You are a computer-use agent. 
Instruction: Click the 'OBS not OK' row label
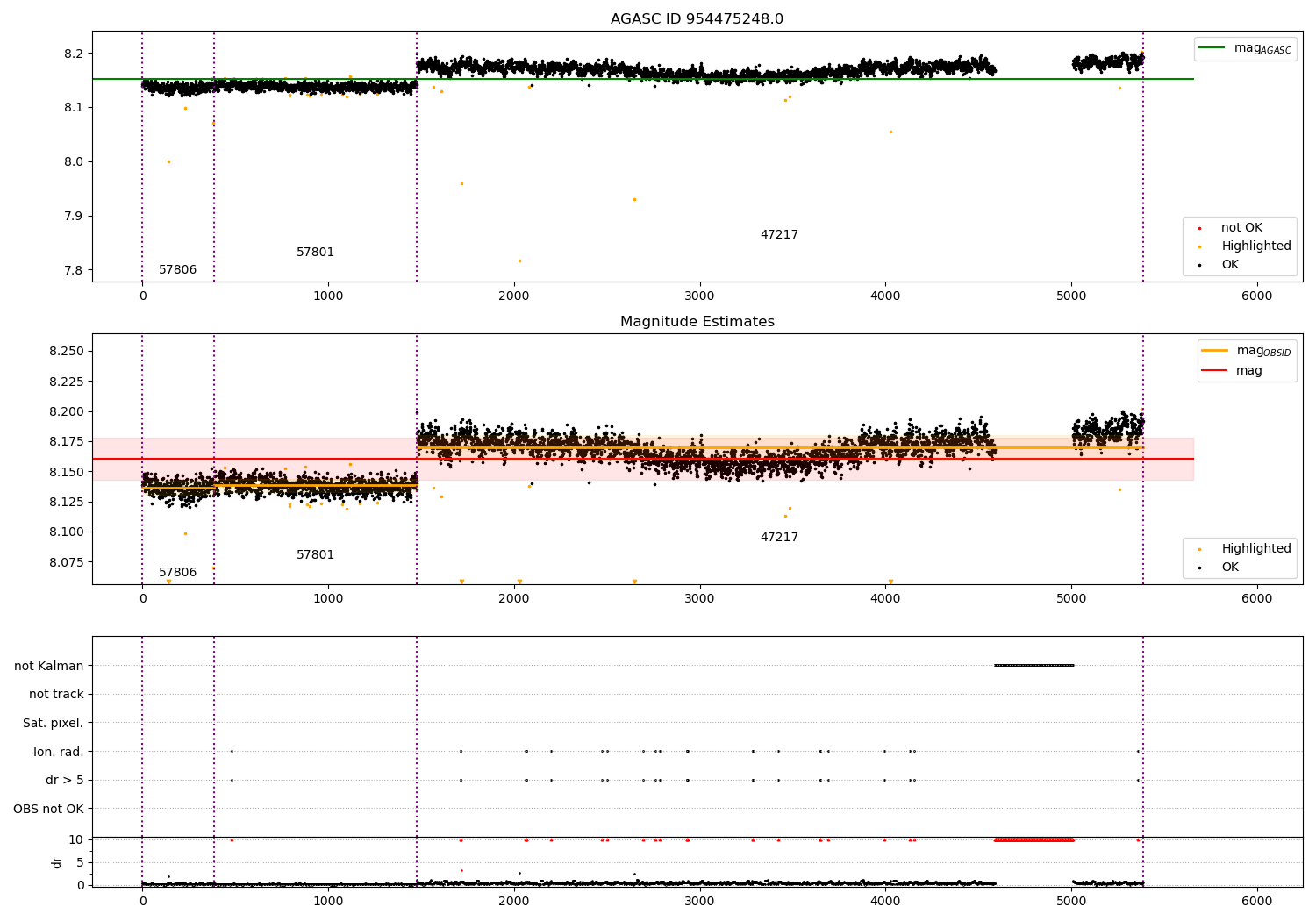pos(49,810)
